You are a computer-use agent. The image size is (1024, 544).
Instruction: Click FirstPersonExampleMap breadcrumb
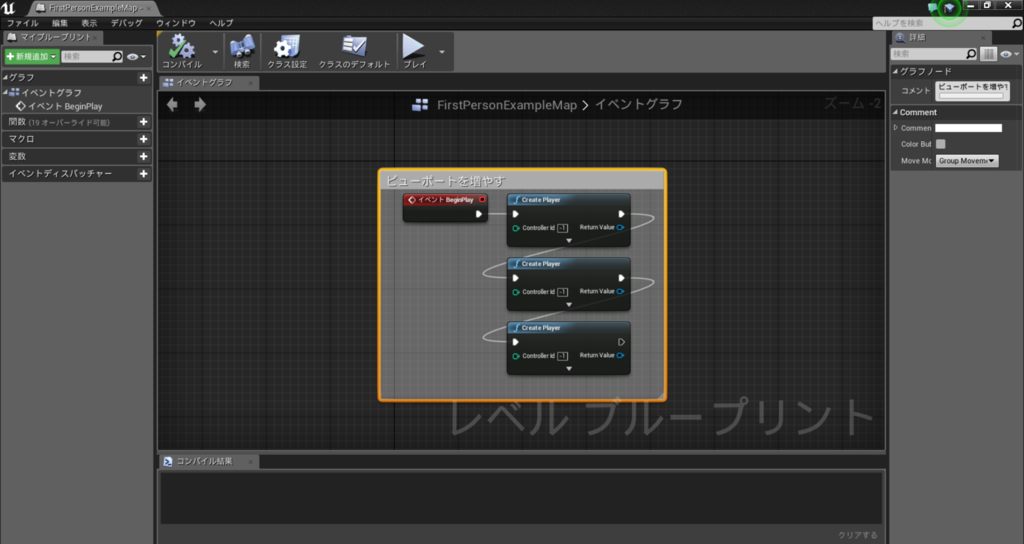point(507,105)
